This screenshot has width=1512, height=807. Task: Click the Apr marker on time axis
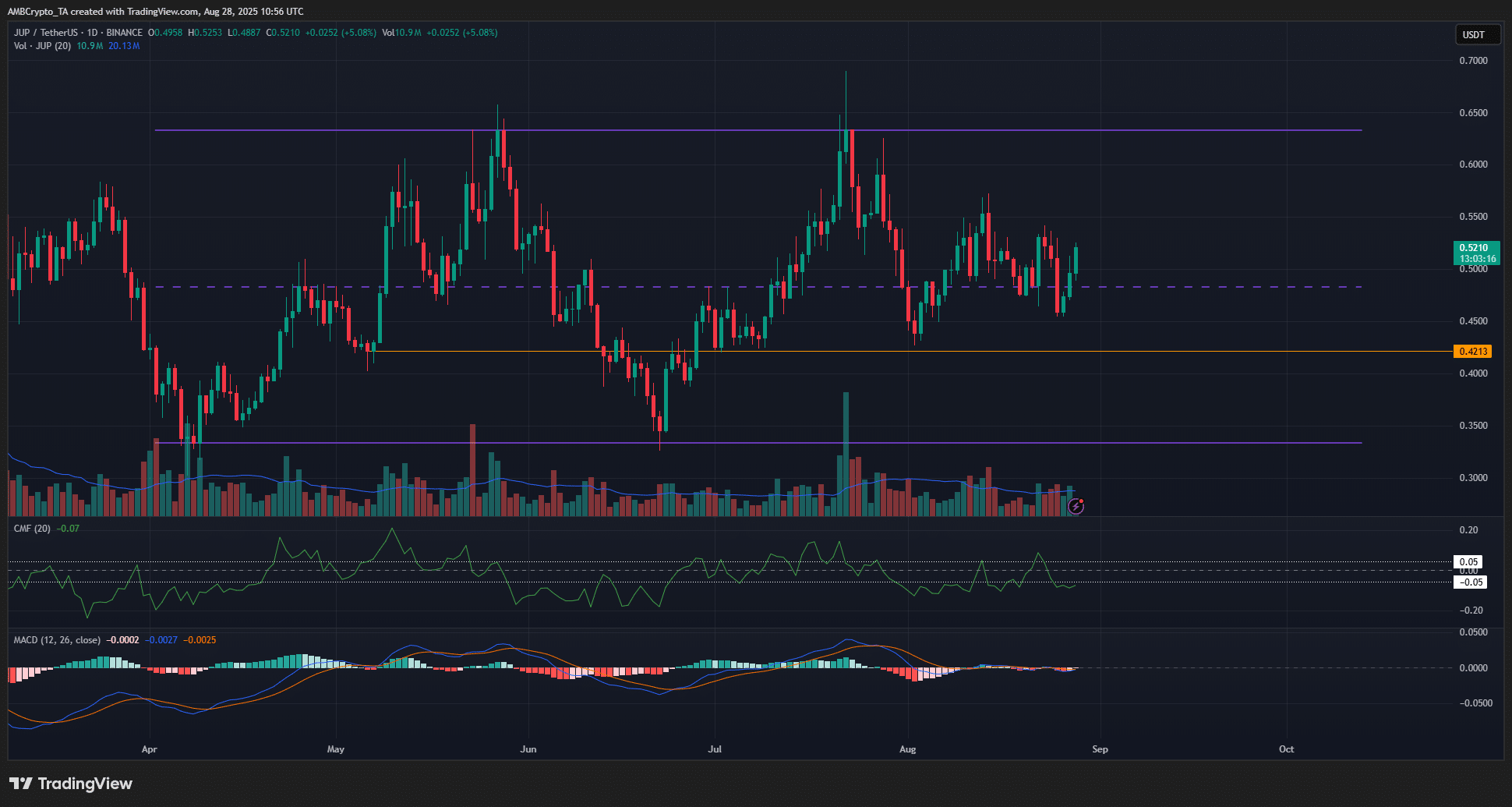click(149, 749)
